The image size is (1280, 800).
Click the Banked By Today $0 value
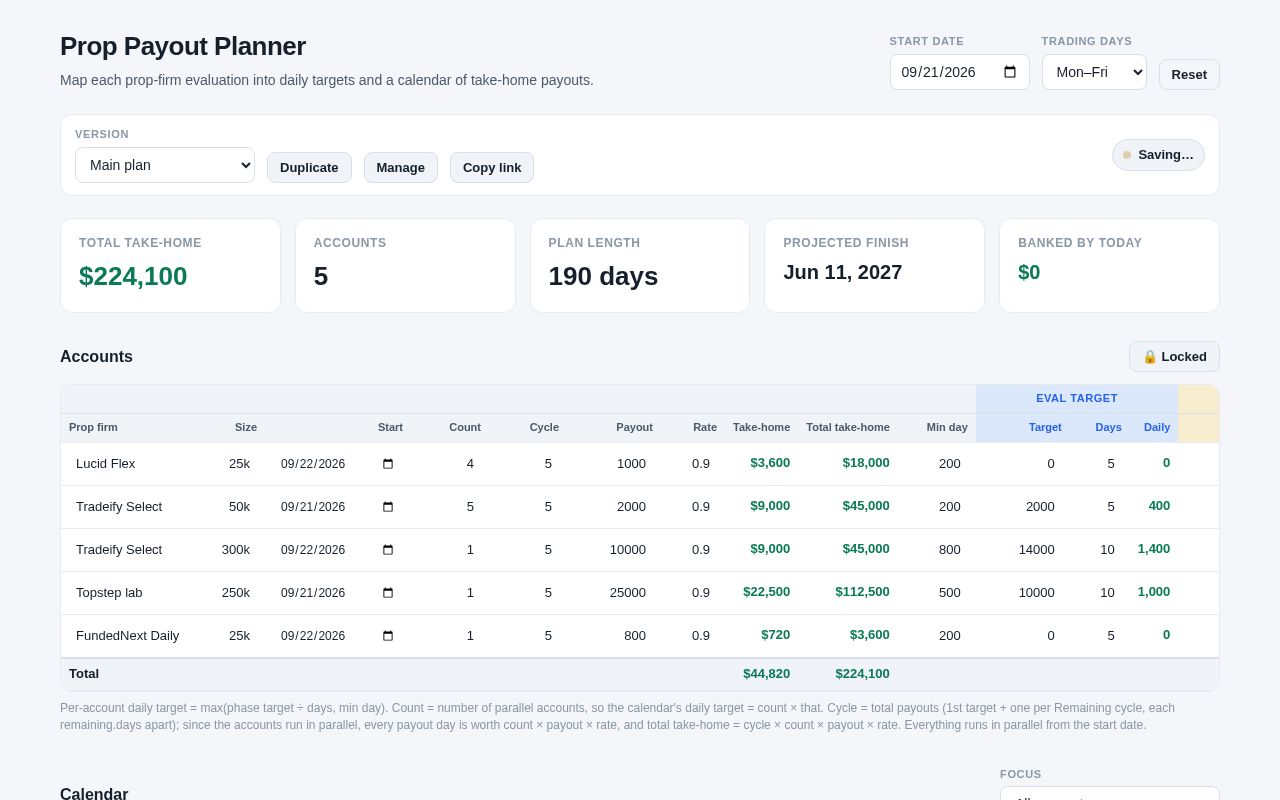click(x=1029, y=272)
